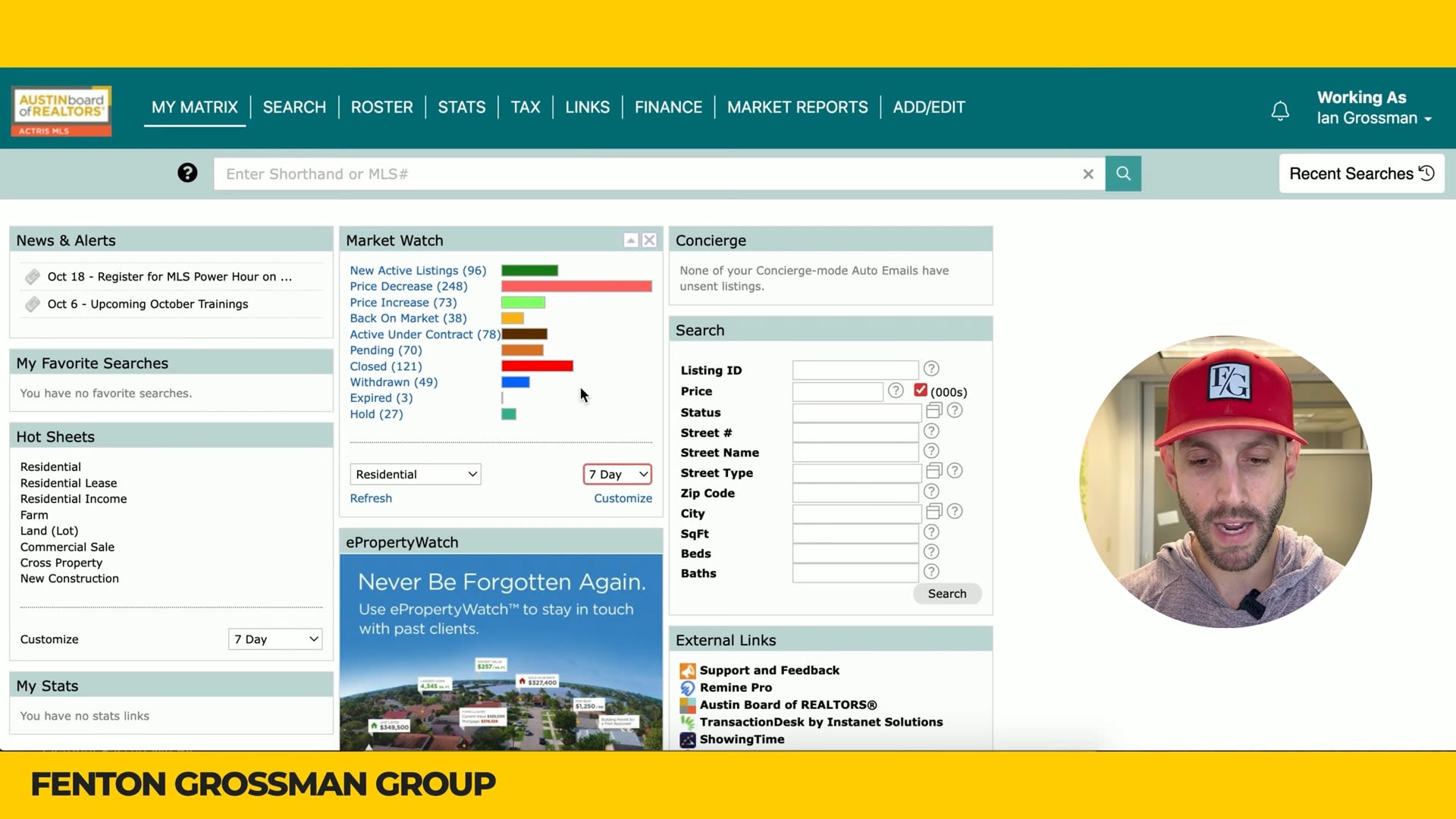
Task: Open Oct 18 MLS Power Hour alert
Action: coord(170,277)
